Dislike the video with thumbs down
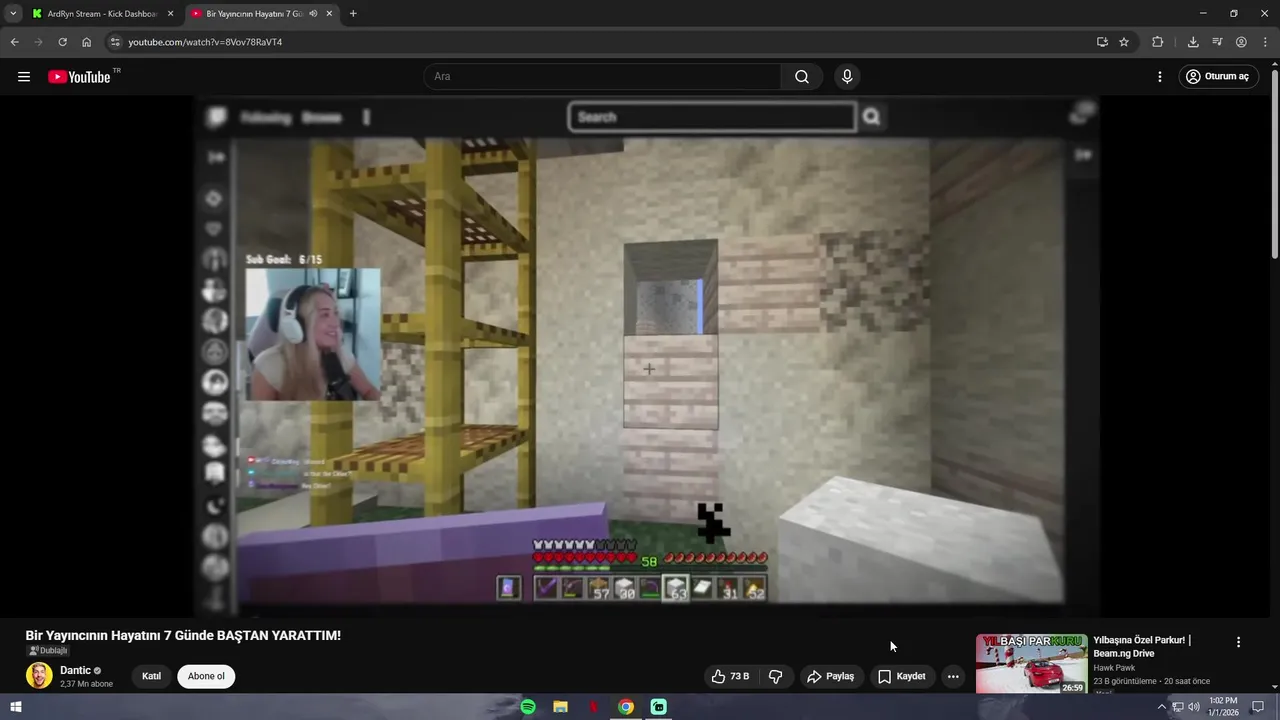 pyautogui.click(x=776, y=677)
